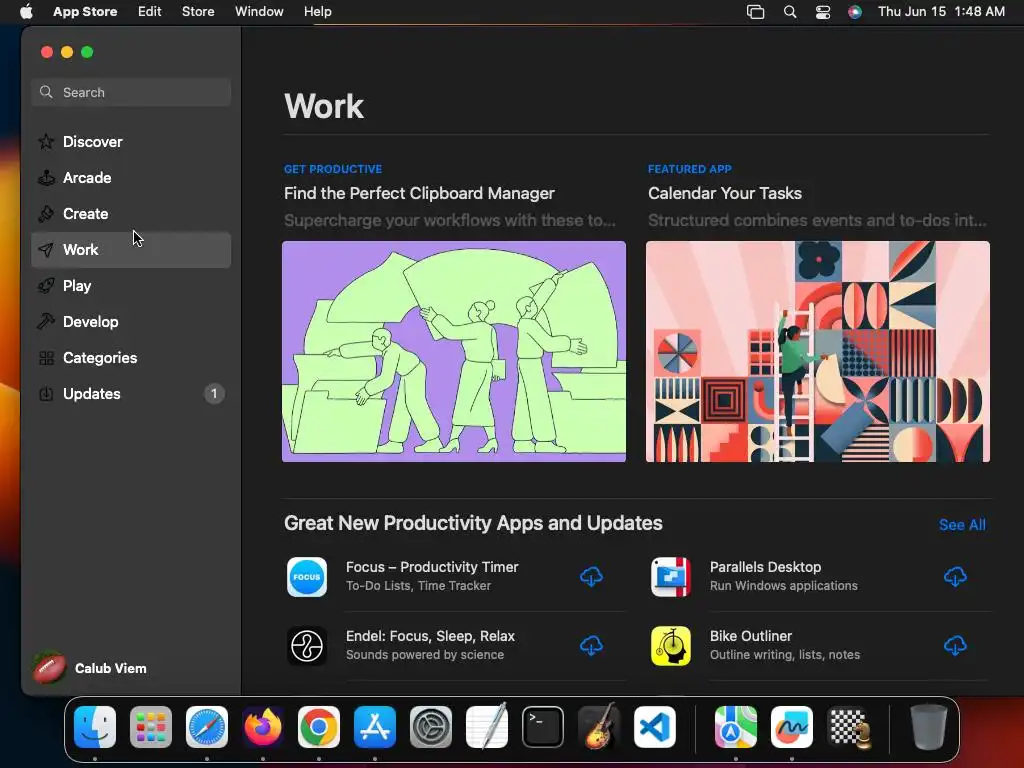This screenshot has width=1024, height=768.
Task: Open the Updates download icon
Action: click(x=46, y=394)
